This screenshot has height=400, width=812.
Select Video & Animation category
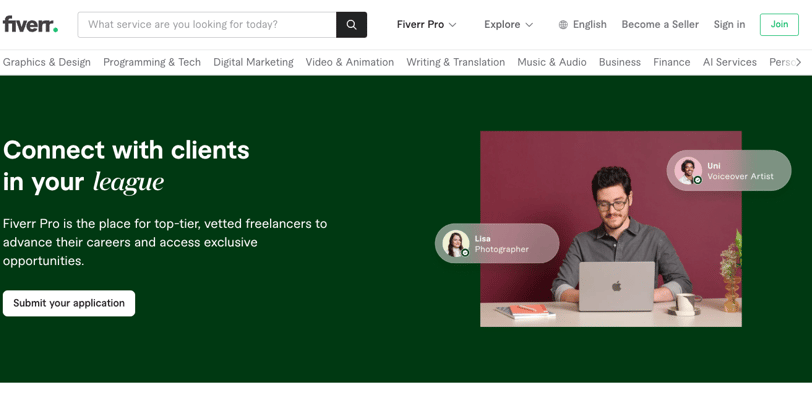click(x=349, y=62)
